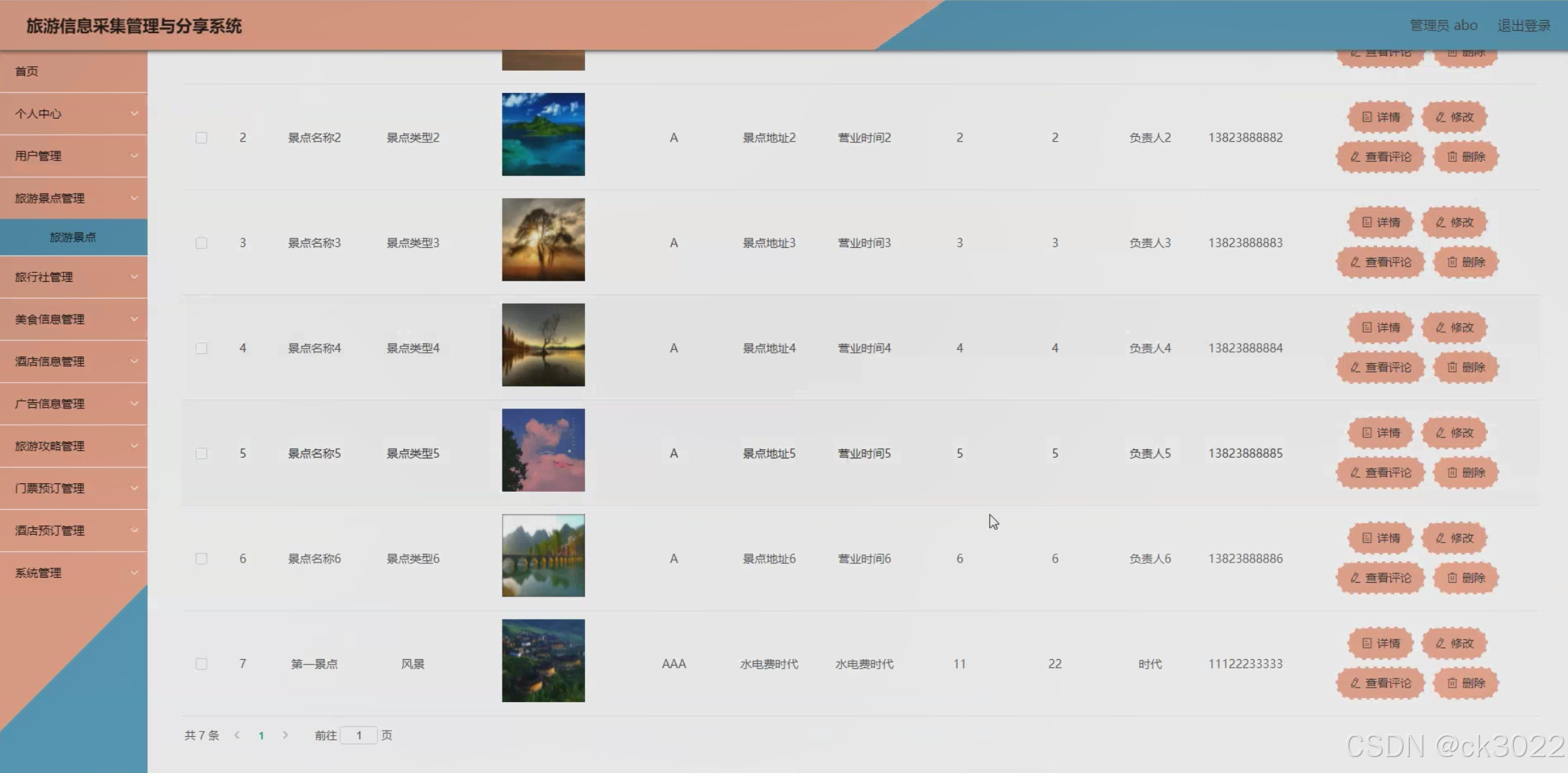
Task: Click the 详情 icon button for row 6
Action: coord(1380,538)
